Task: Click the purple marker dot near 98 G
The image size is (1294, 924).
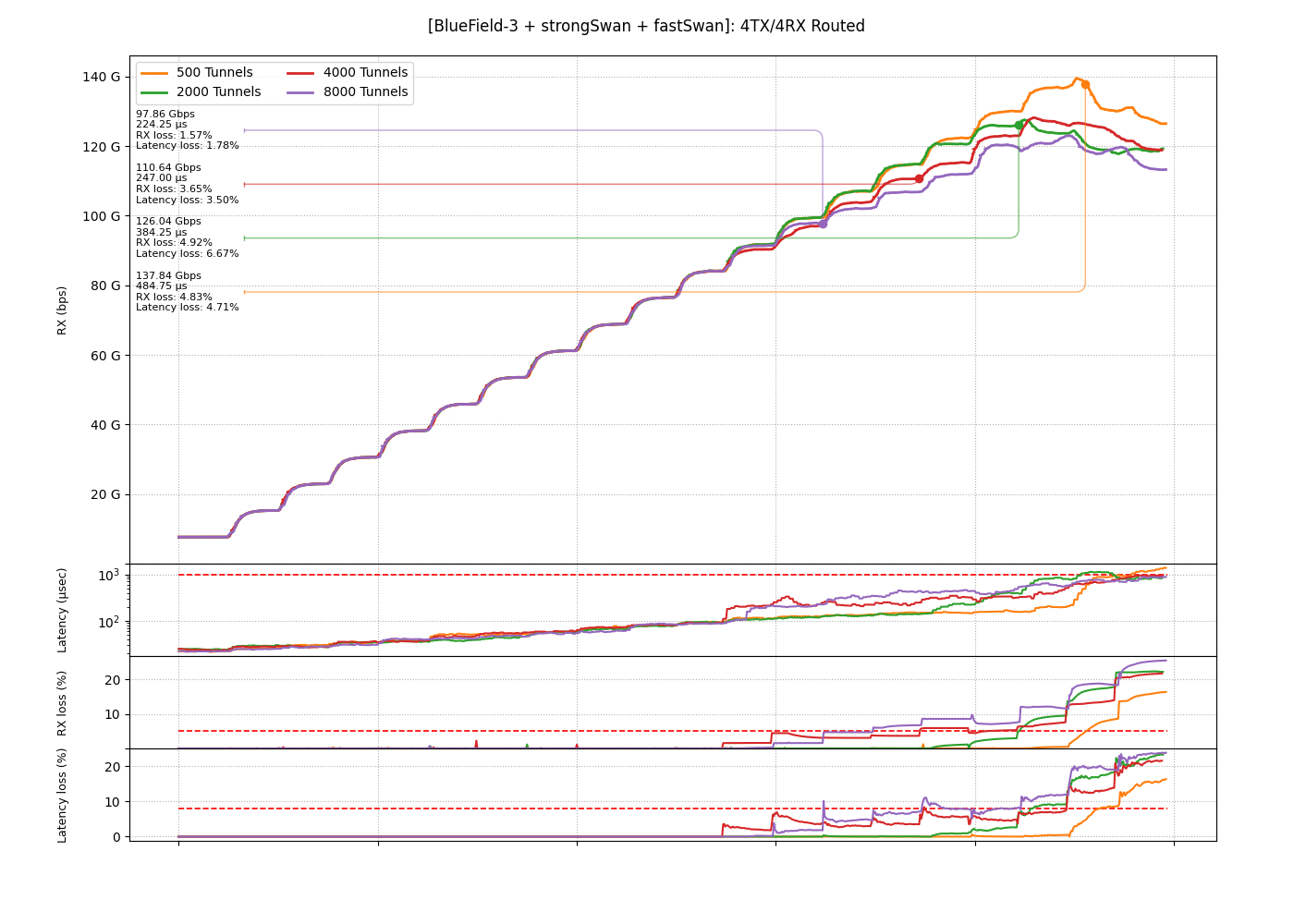Action: [823, 224]
